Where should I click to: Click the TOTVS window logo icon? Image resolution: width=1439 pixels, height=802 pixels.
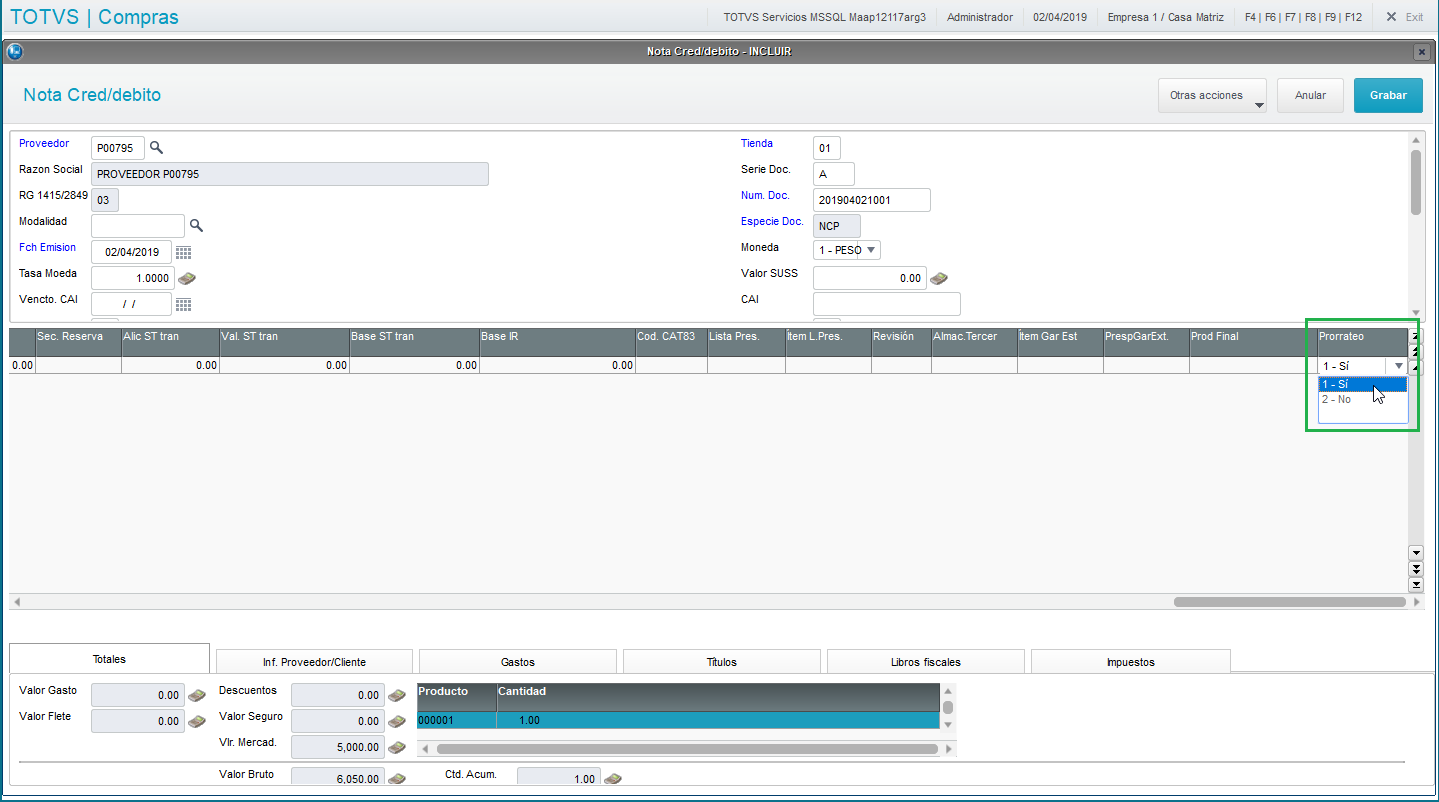(x=14, y=51)
